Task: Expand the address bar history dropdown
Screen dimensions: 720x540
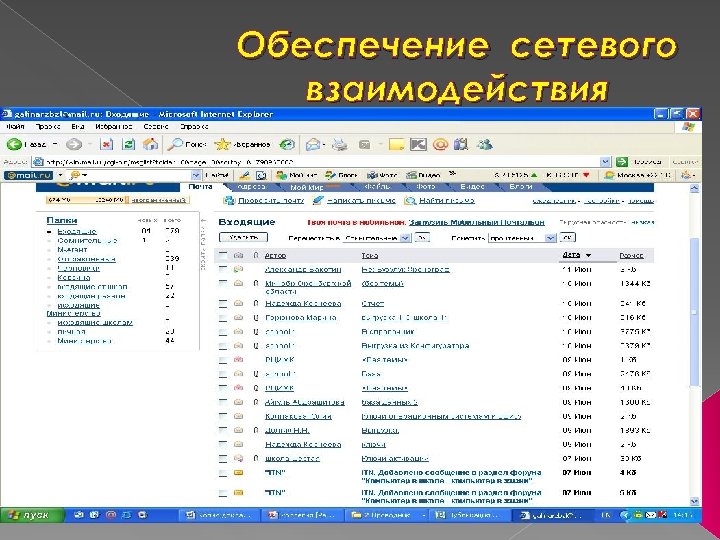Action: pyautogui.click(x=605, y=162)
